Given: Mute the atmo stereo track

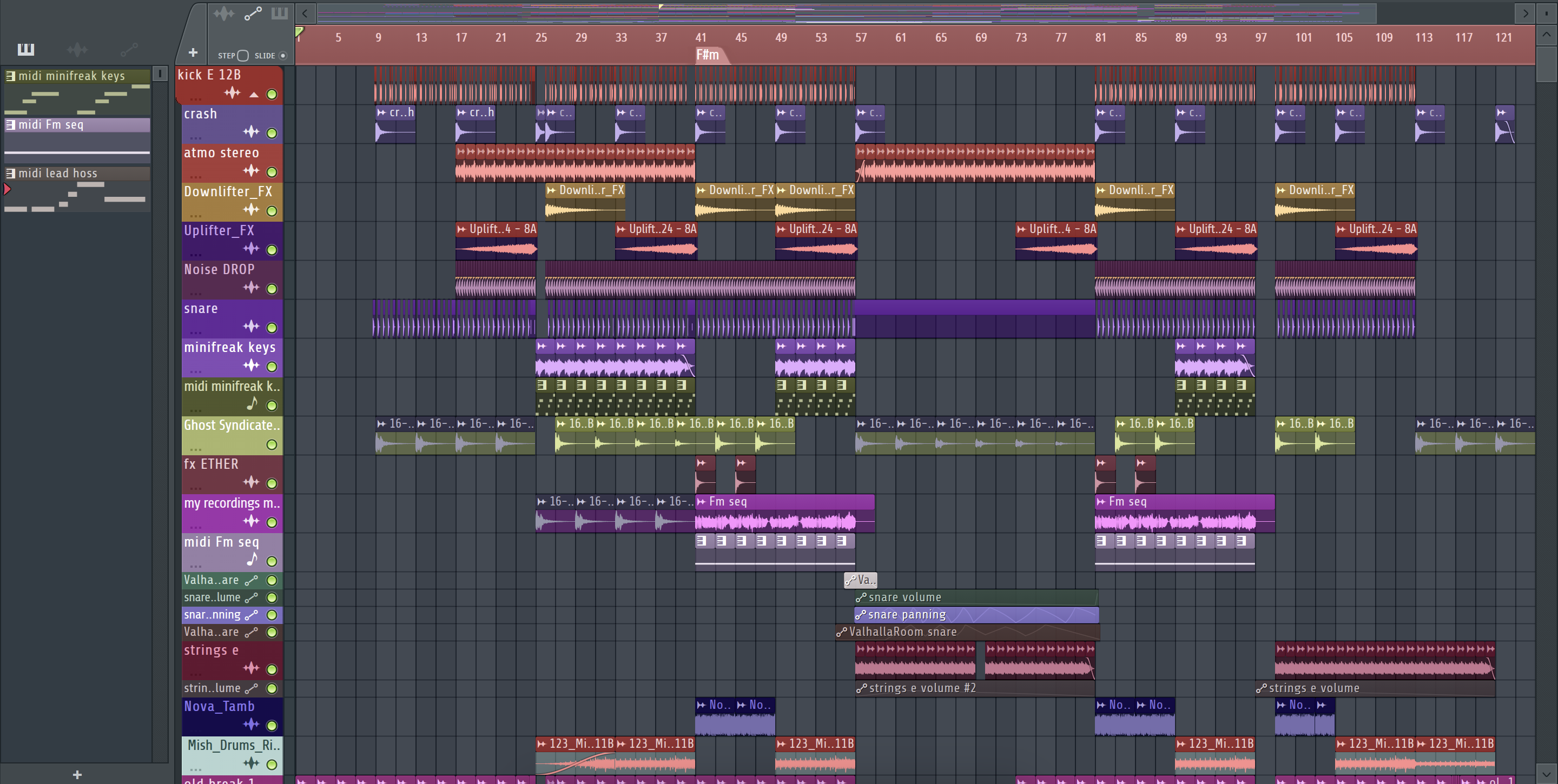Looking at the screenshot, I should tap(272, 172).
